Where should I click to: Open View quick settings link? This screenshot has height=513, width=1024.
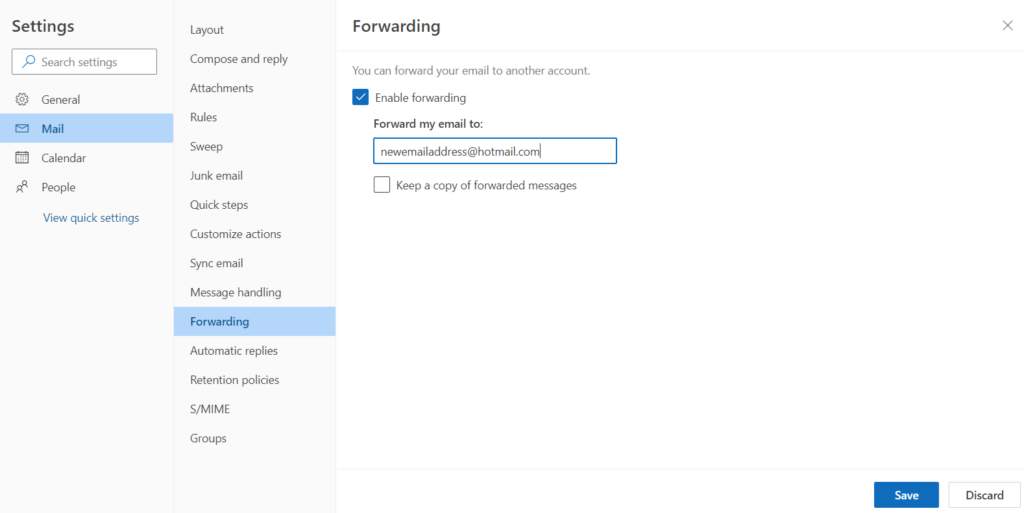click(91, 217)
